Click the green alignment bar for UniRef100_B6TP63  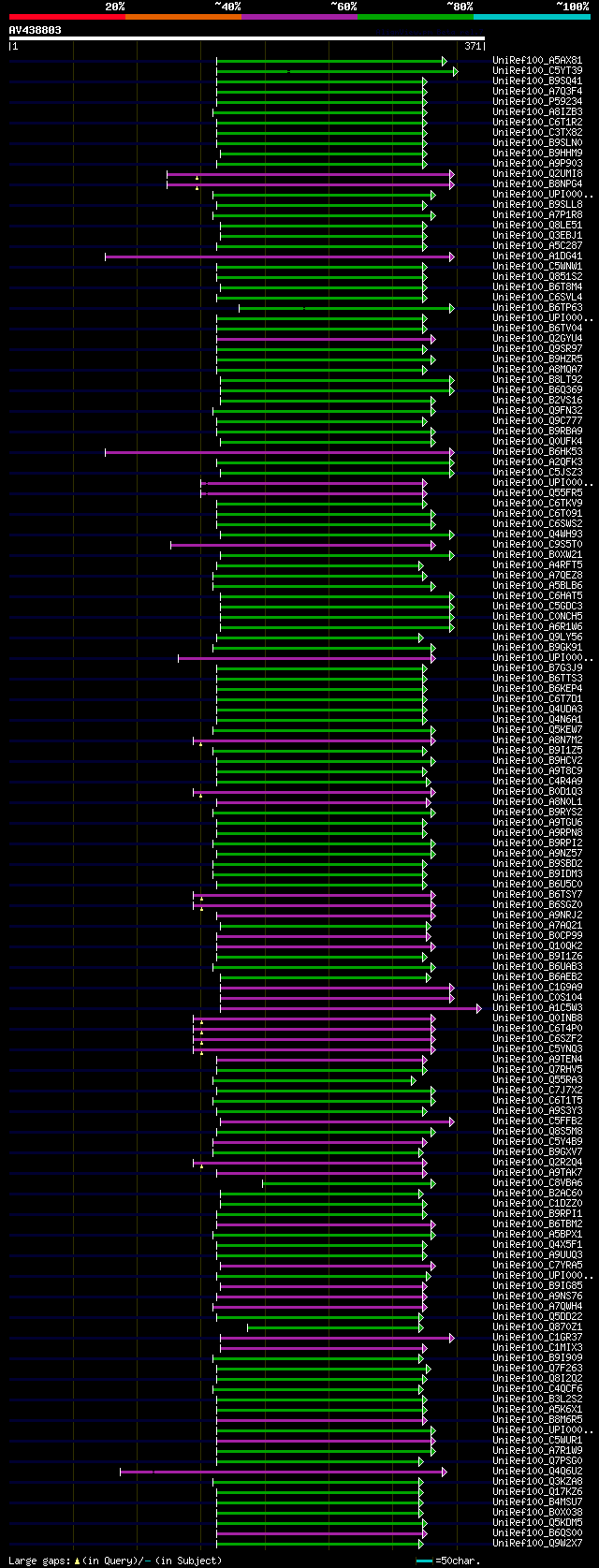(346, 308)
